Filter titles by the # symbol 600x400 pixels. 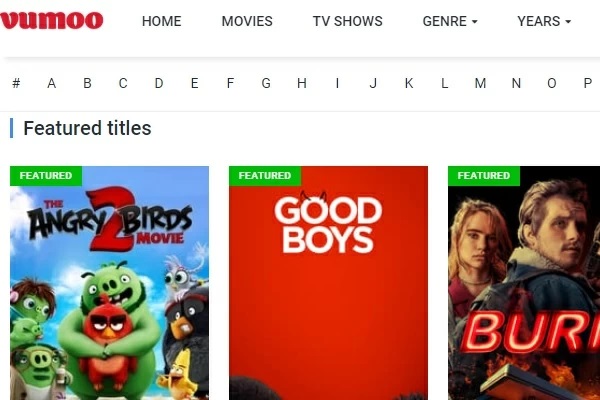[16, 83]
